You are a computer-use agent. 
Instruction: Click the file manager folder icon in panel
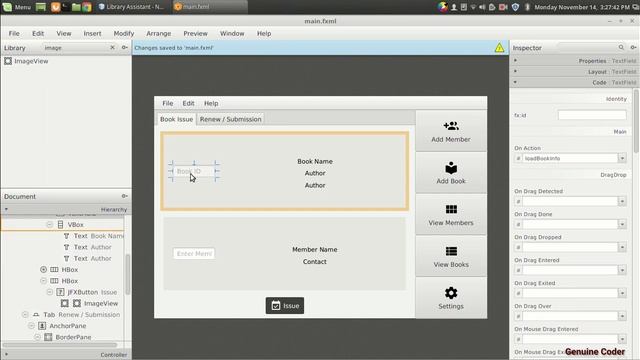pos(76,7)
